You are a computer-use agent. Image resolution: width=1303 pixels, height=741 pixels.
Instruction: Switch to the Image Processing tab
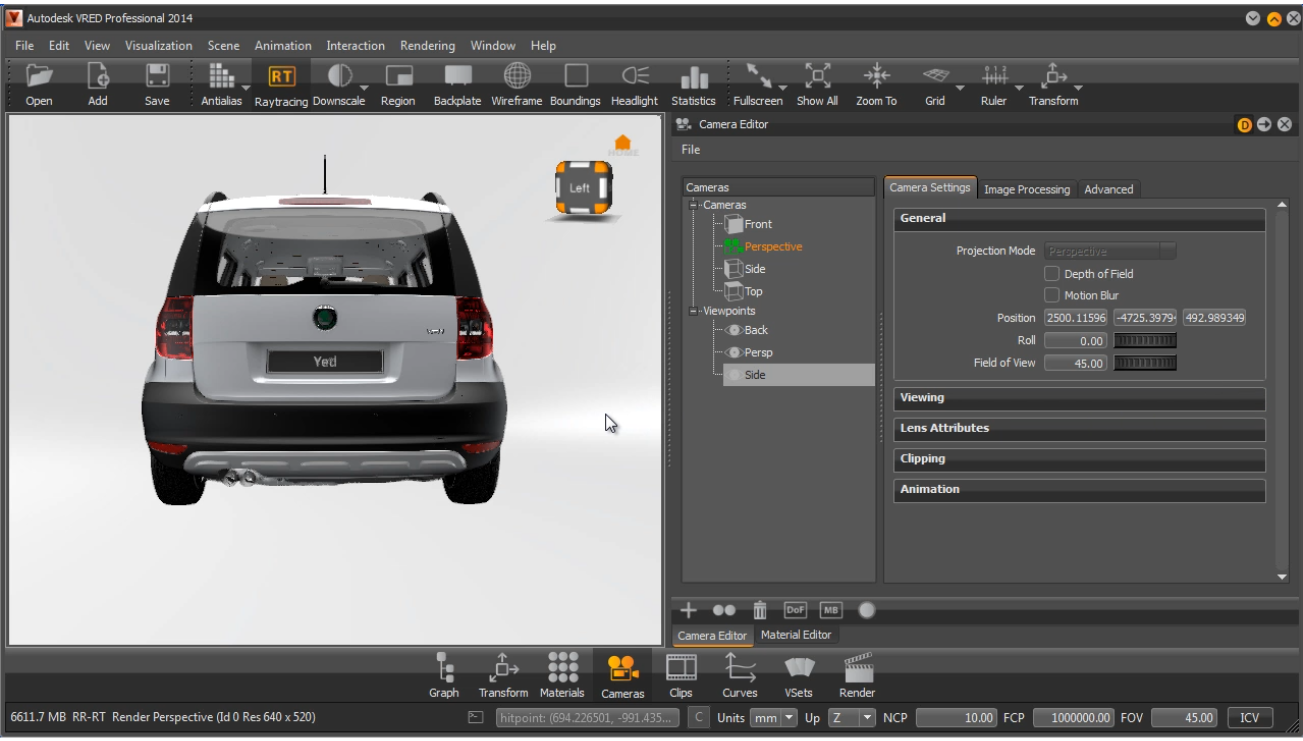[1026, 189]
